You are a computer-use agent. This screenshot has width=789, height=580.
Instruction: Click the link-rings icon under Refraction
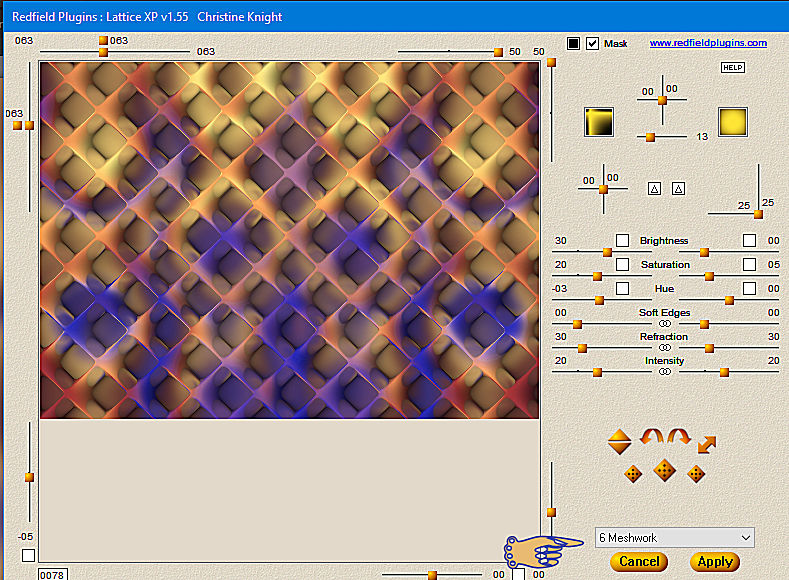point(665,348)
